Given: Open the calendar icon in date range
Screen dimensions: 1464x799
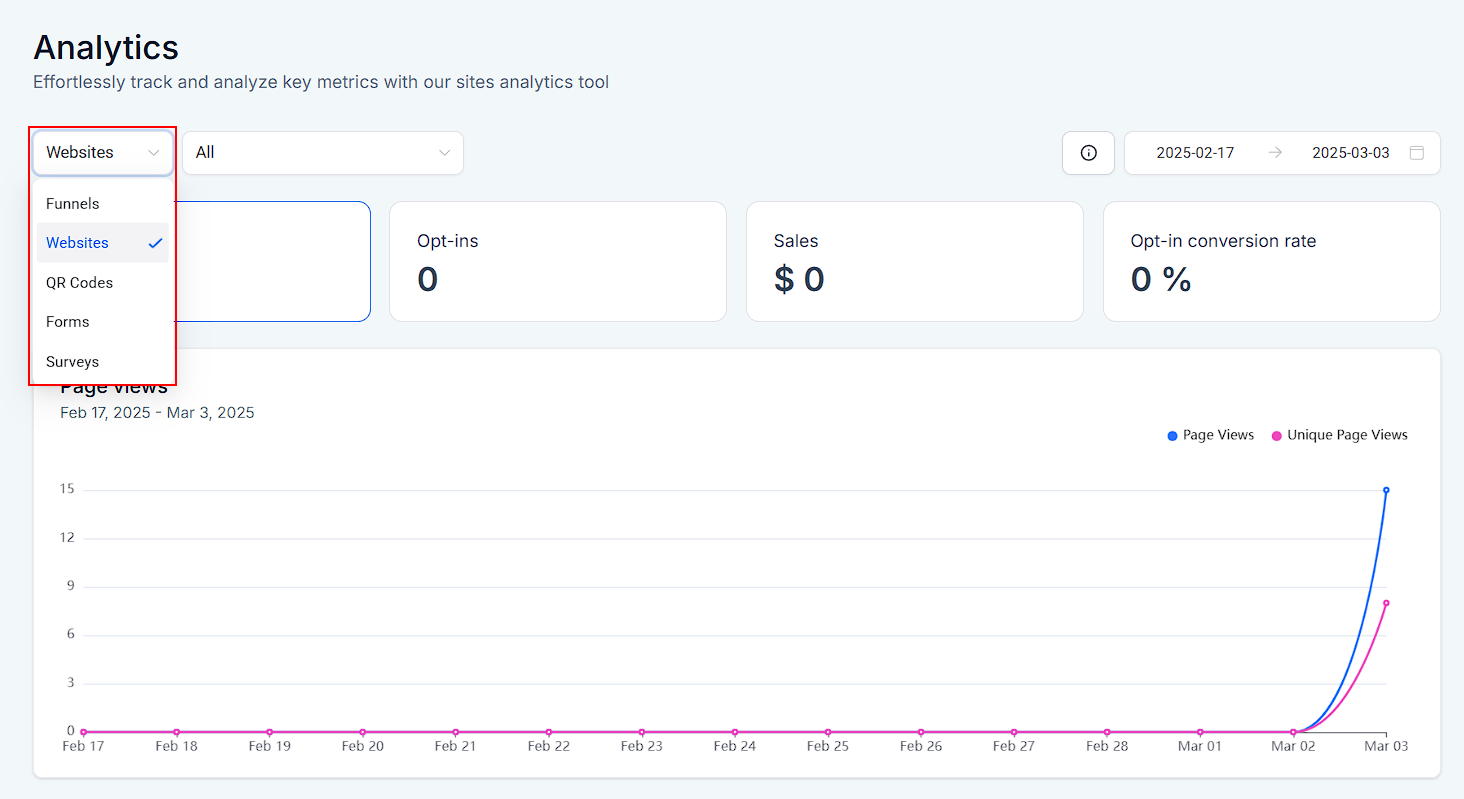Looking at the screenshot, I should pos(1416,153).
